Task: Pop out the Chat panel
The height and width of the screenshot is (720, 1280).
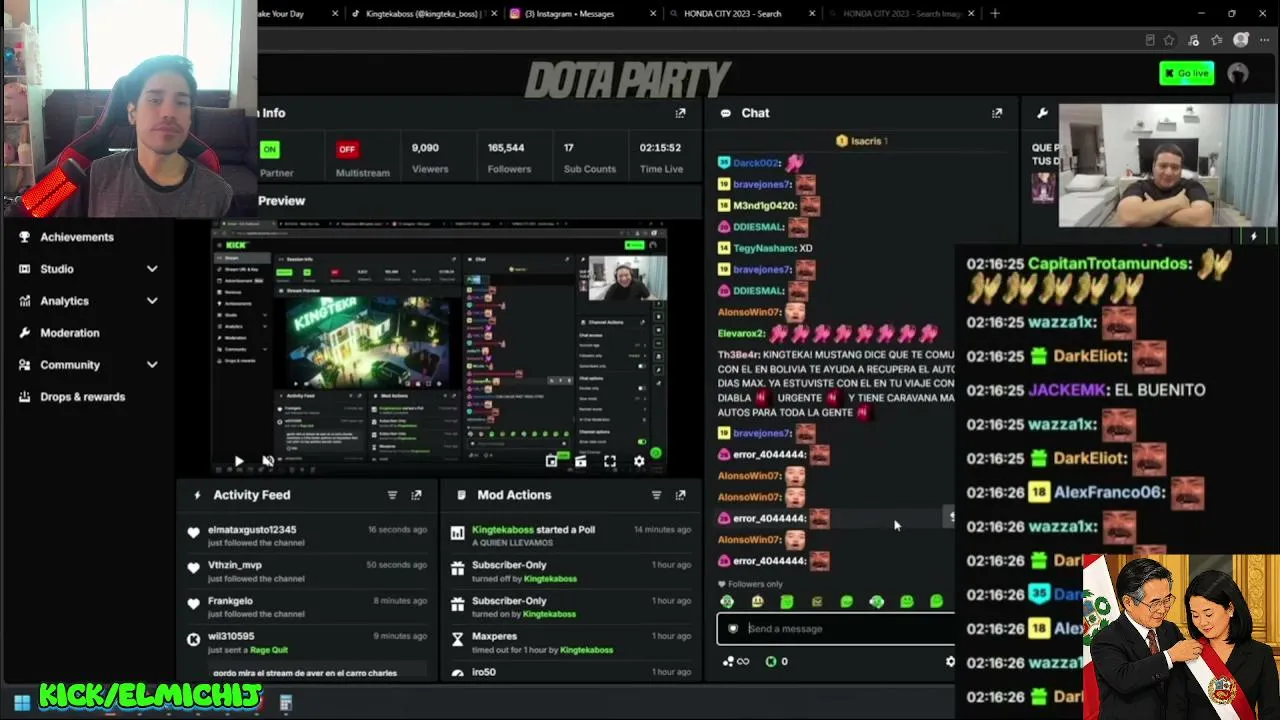Action: (x=997, y=113)
